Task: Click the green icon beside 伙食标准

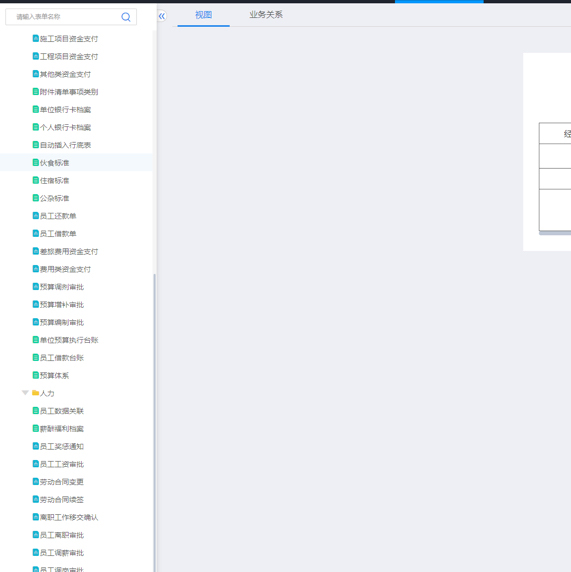Action: [36, 162]
